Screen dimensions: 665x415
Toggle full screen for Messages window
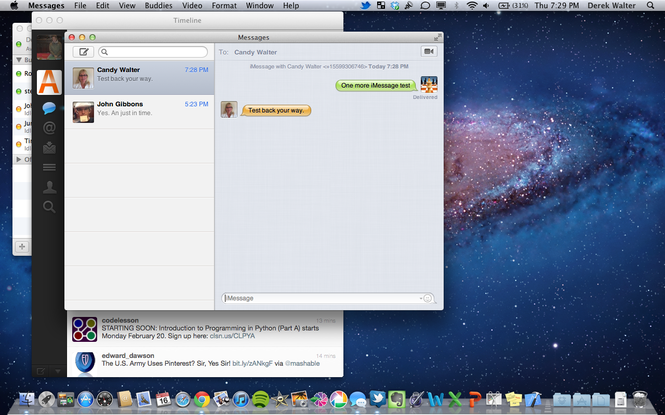(x=436, y=37)
